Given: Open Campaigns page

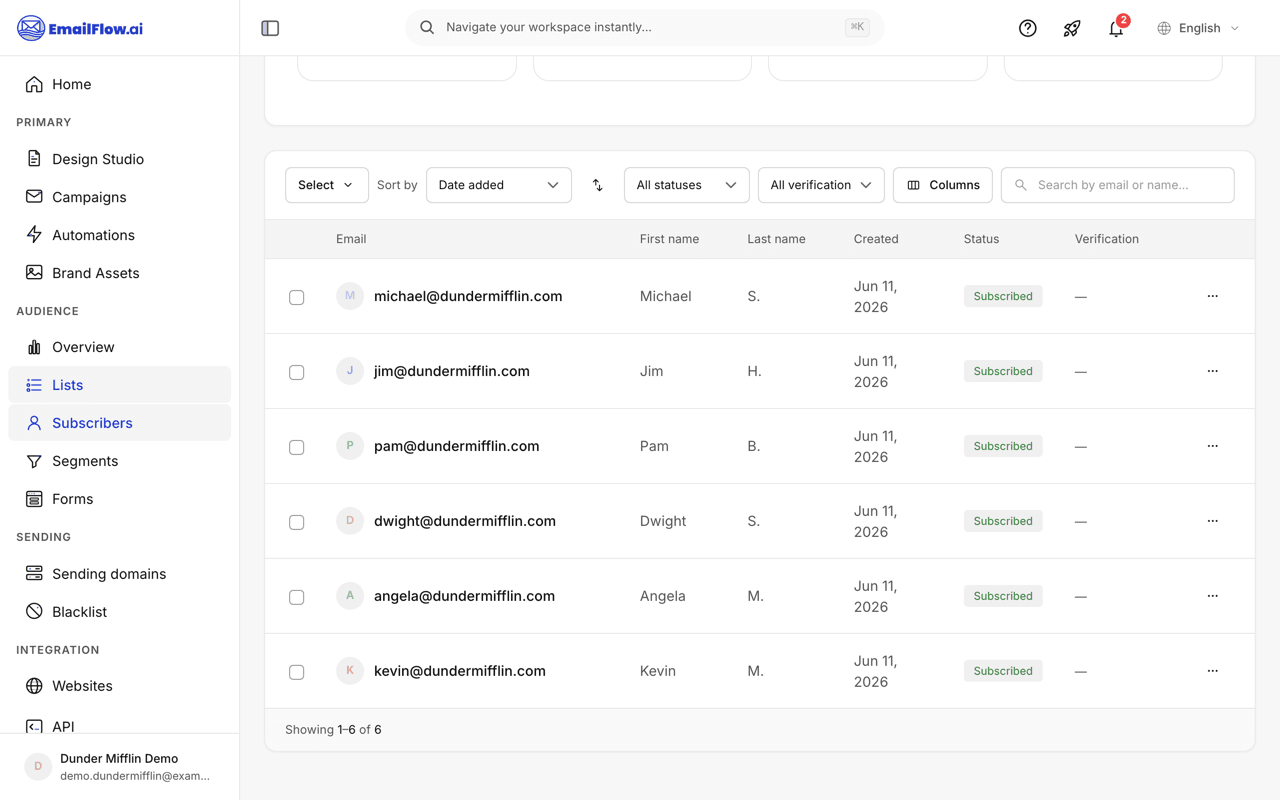Looking at the screenshot, I should (120, 197).
